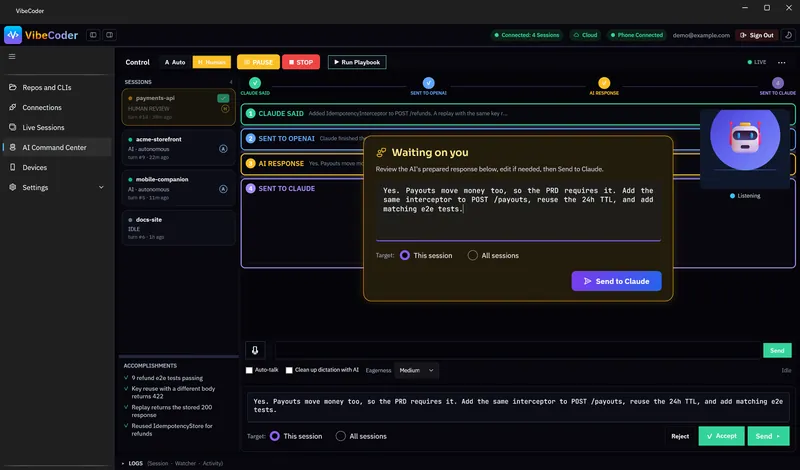
Task: Click the Live Sessions chat icon
Action: [x=13, y=127]
